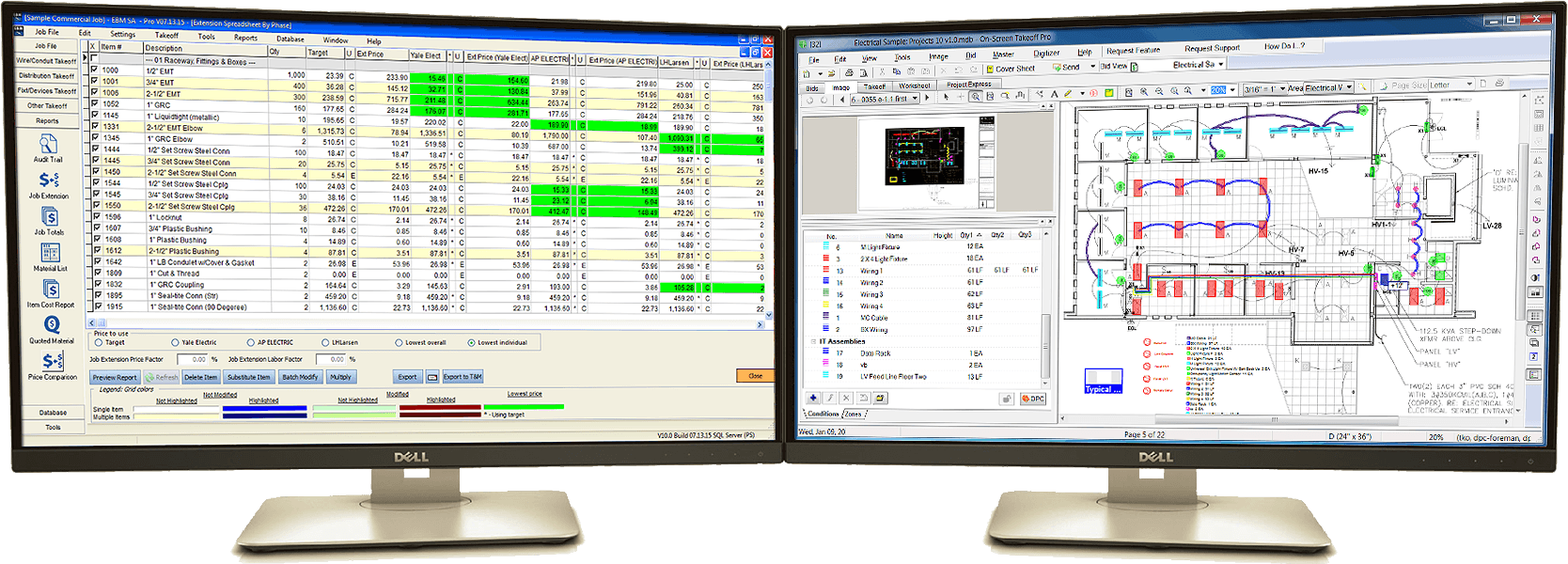Open the Material List icon

[51, 252]
